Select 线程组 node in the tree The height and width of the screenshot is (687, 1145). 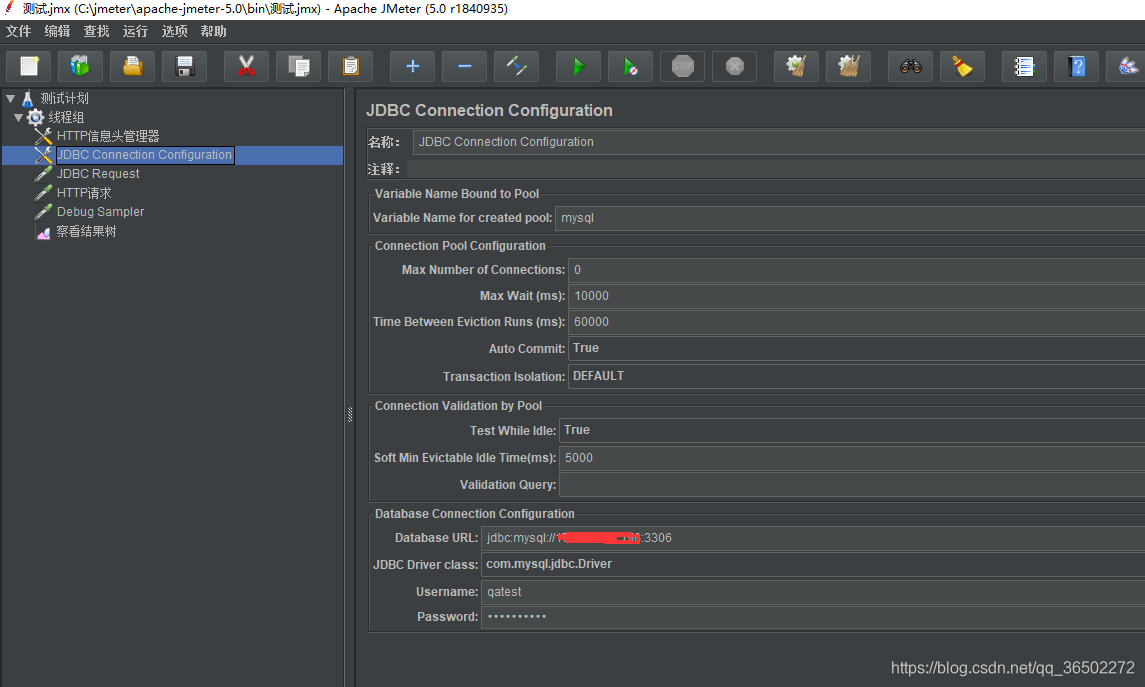point(66,117)
